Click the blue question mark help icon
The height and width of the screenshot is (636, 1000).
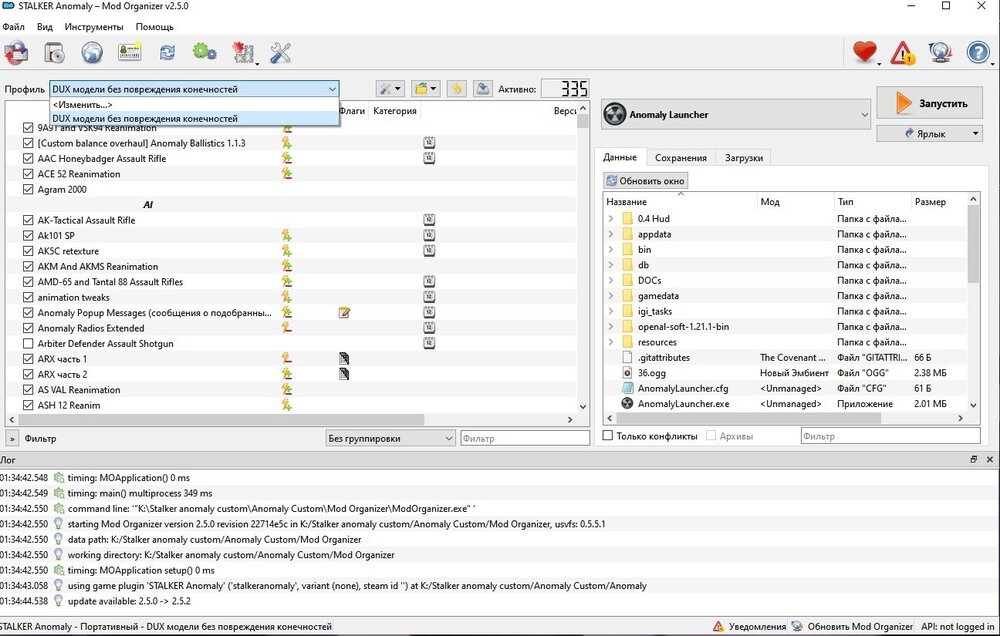[x=977, y=52]
